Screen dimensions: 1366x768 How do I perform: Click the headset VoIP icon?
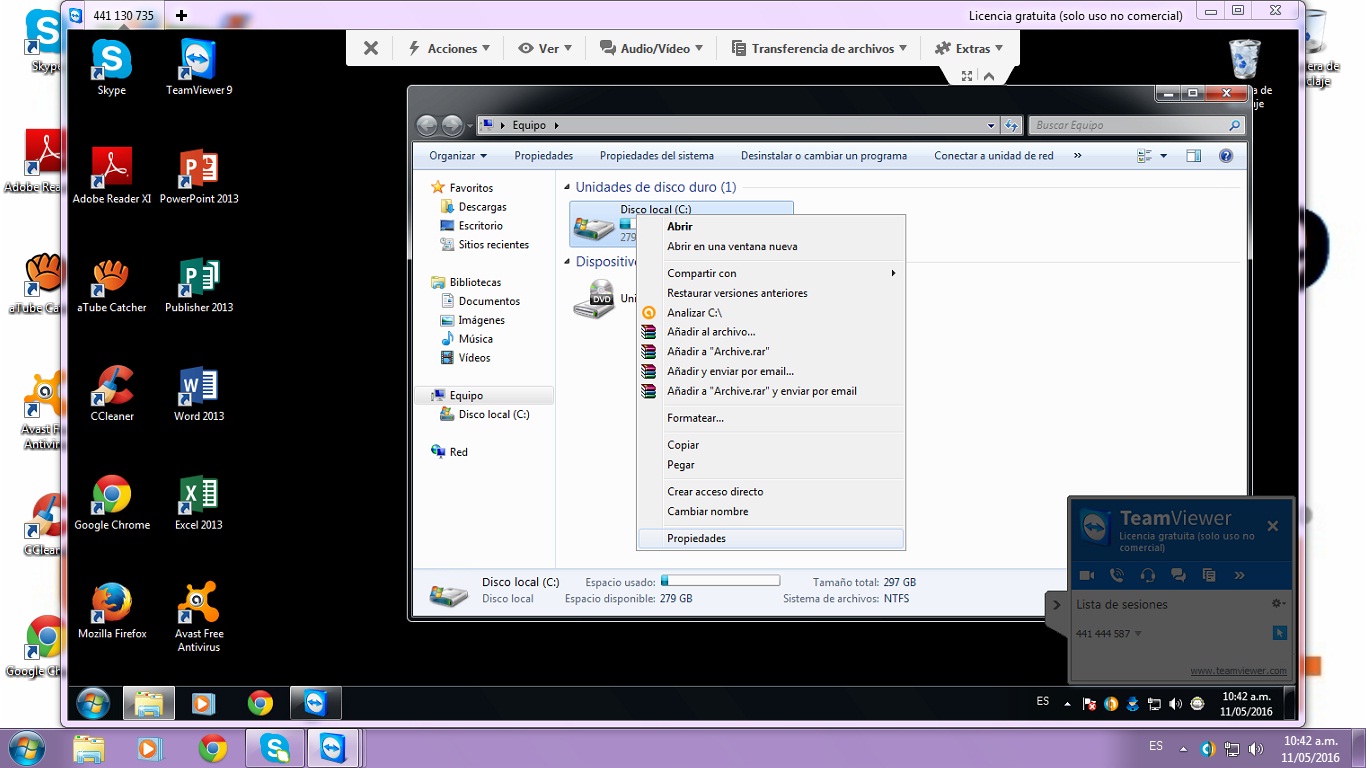[x=1148, y=575]
